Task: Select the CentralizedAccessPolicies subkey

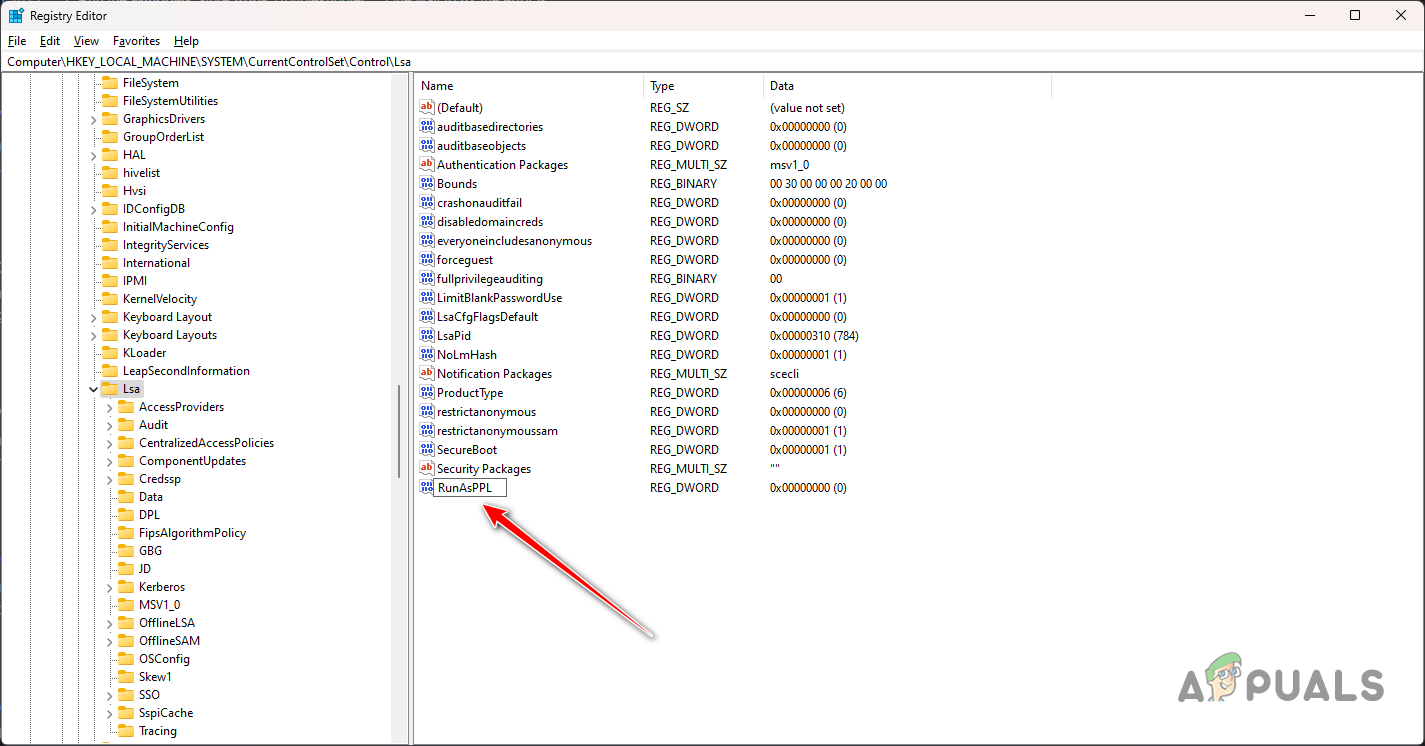Action: coord(206,443)
